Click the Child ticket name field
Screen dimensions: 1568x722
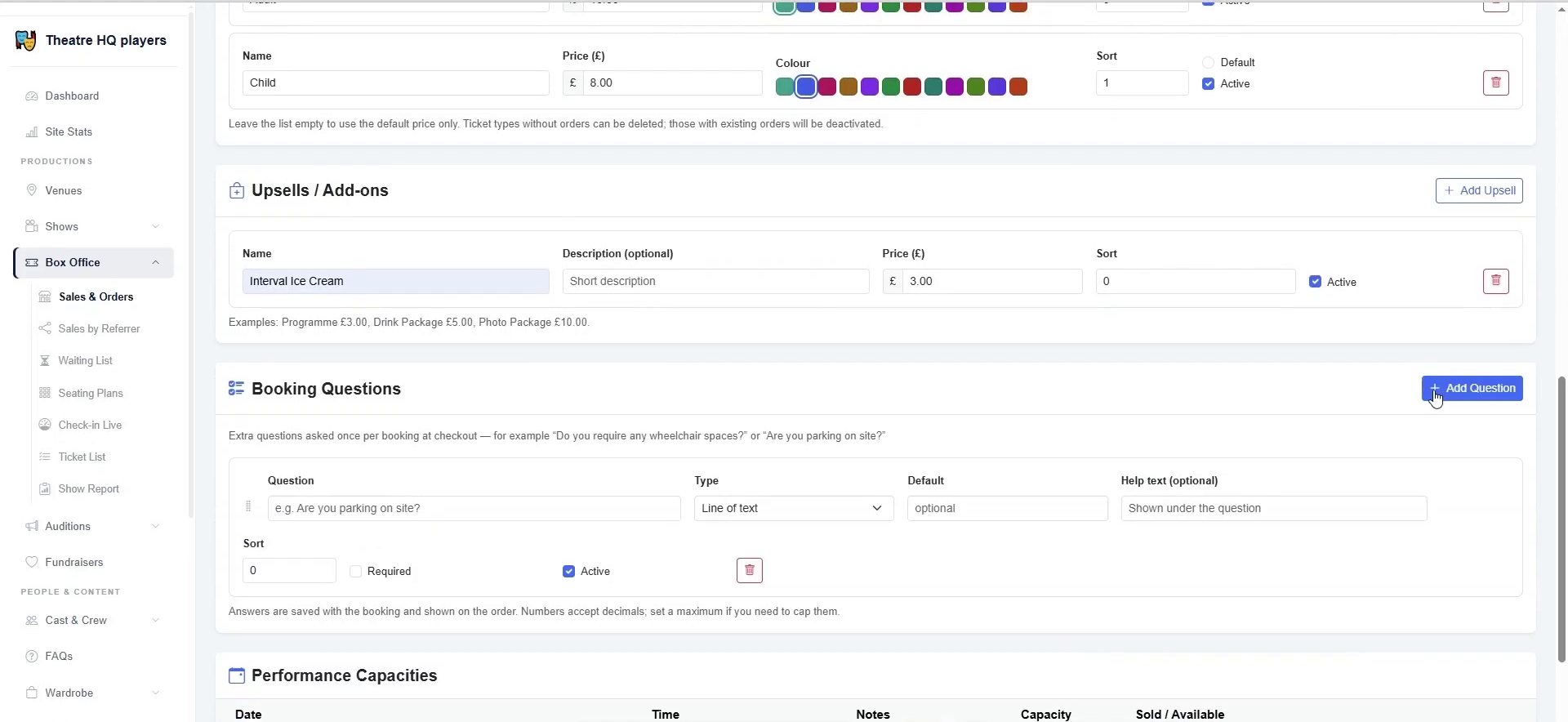[395, 82]
